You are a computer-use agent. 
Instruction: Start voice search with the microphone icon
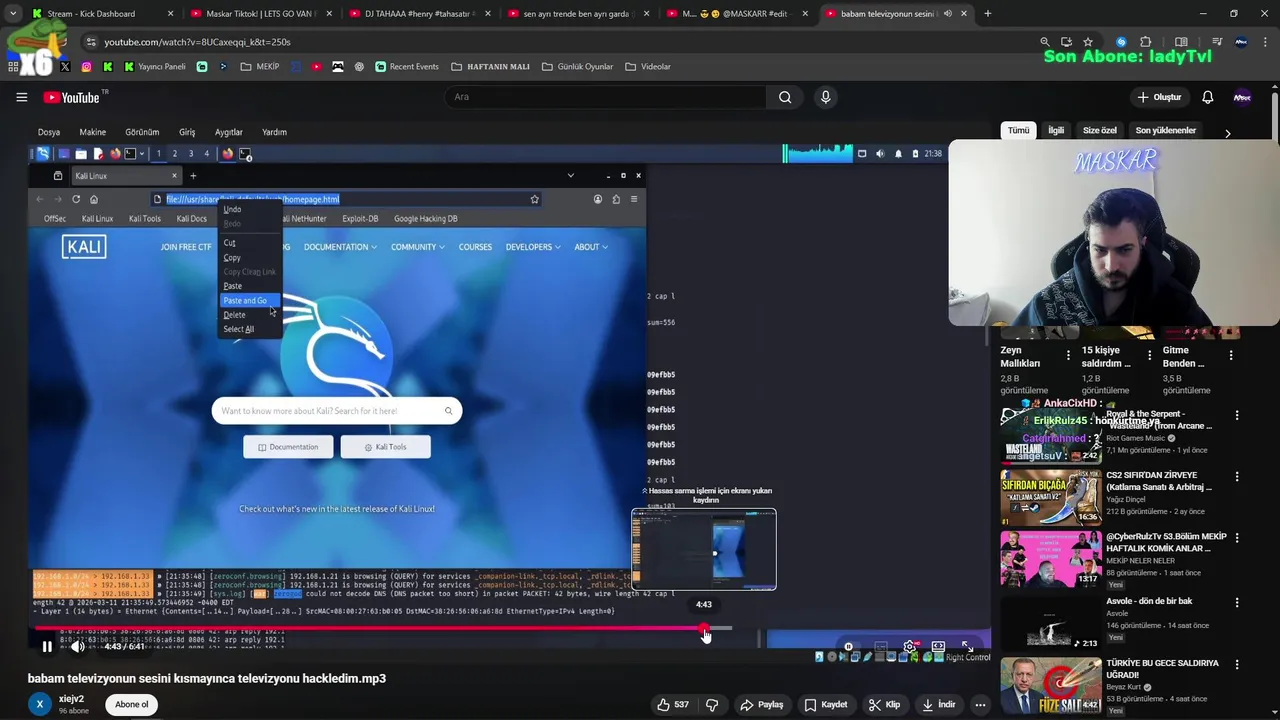pos(825,97)
